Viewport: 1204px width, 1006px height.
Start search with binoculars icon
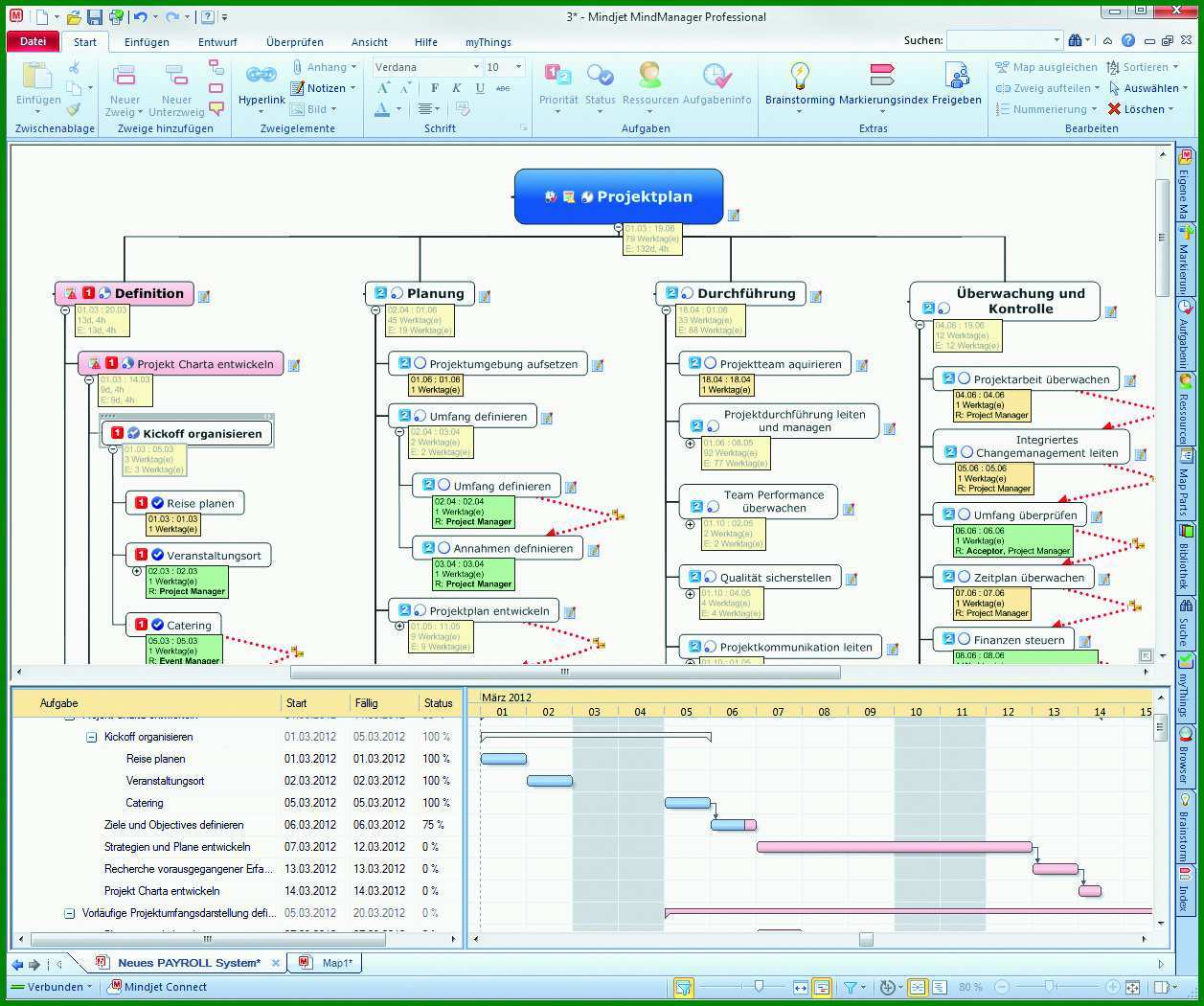pyautogui.click(x=1075, y=40)
